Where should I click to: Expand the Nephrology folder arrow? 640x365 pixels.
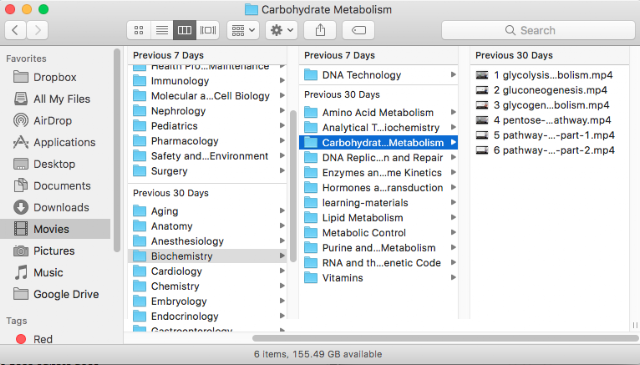click(x=282, y=111)
